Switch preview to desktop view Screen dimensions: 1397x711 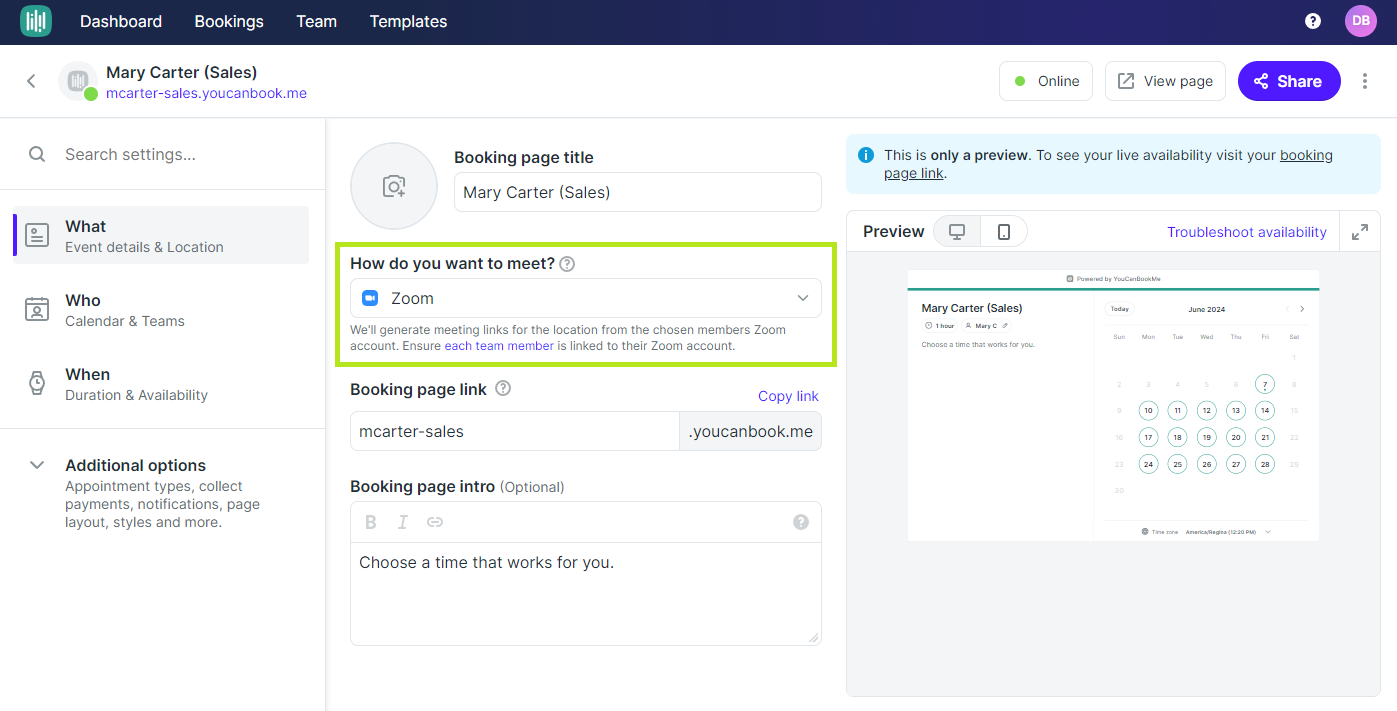(x=957, y=232)
